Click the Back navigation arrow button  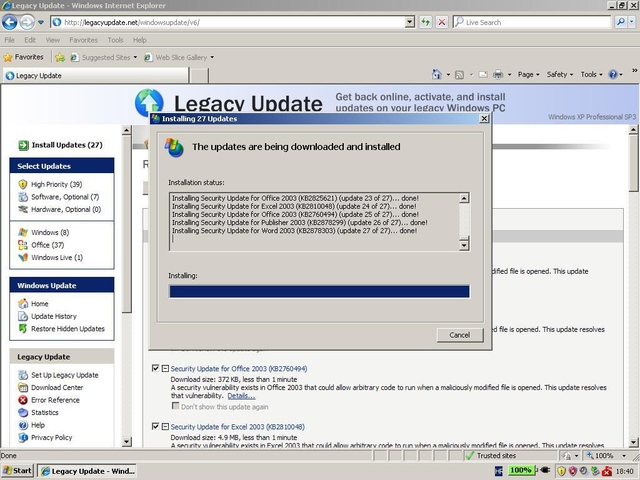pos(12,21)
